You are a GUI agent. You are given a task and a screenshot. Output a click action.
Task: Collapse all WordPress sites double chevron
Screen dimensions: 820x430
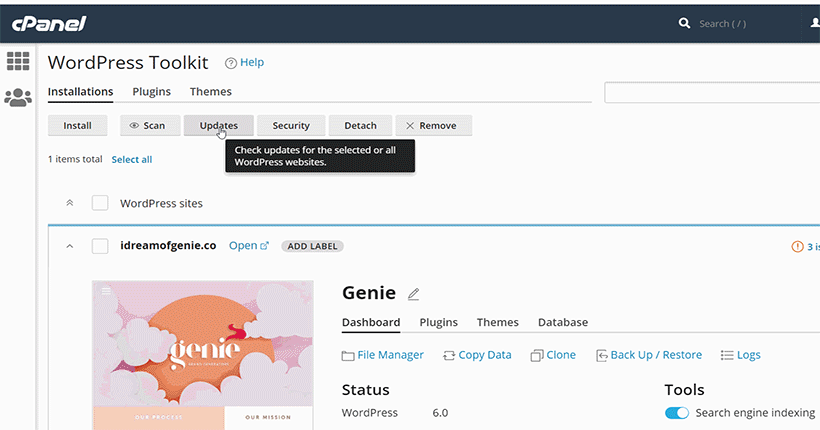70,203
